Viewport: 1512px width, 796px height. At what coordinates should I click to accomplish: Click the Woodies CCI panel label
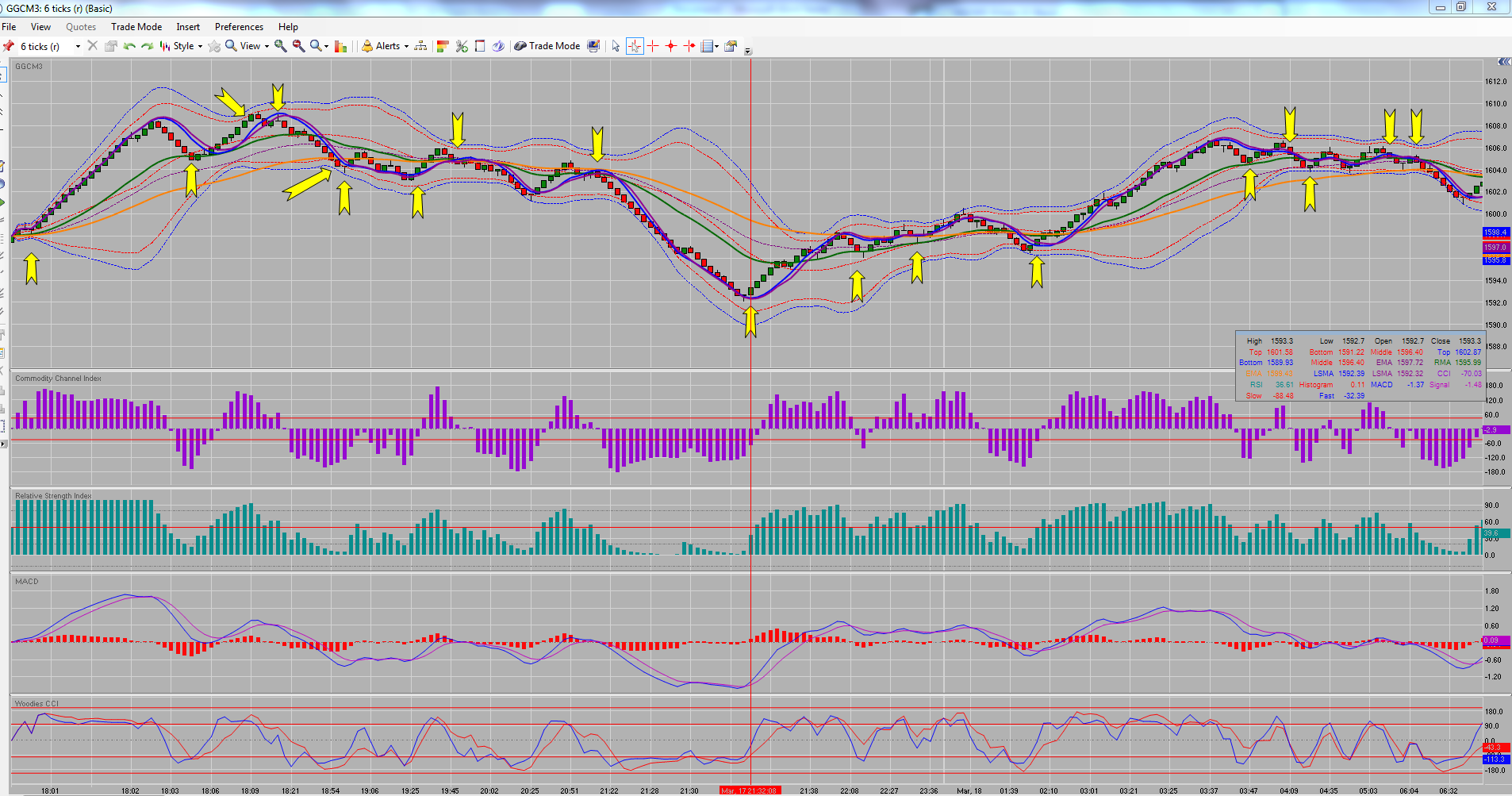pyautogui.click(x=36, y=704)
